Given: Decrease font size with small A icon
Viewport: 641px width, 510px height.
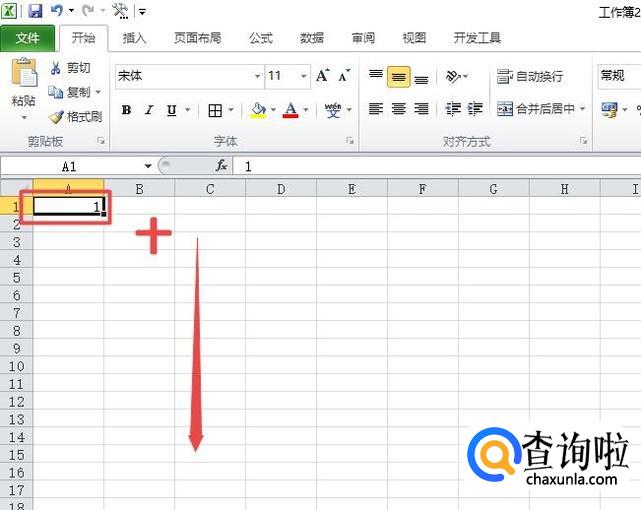Looking at the screenshot, I should [344, 76].
